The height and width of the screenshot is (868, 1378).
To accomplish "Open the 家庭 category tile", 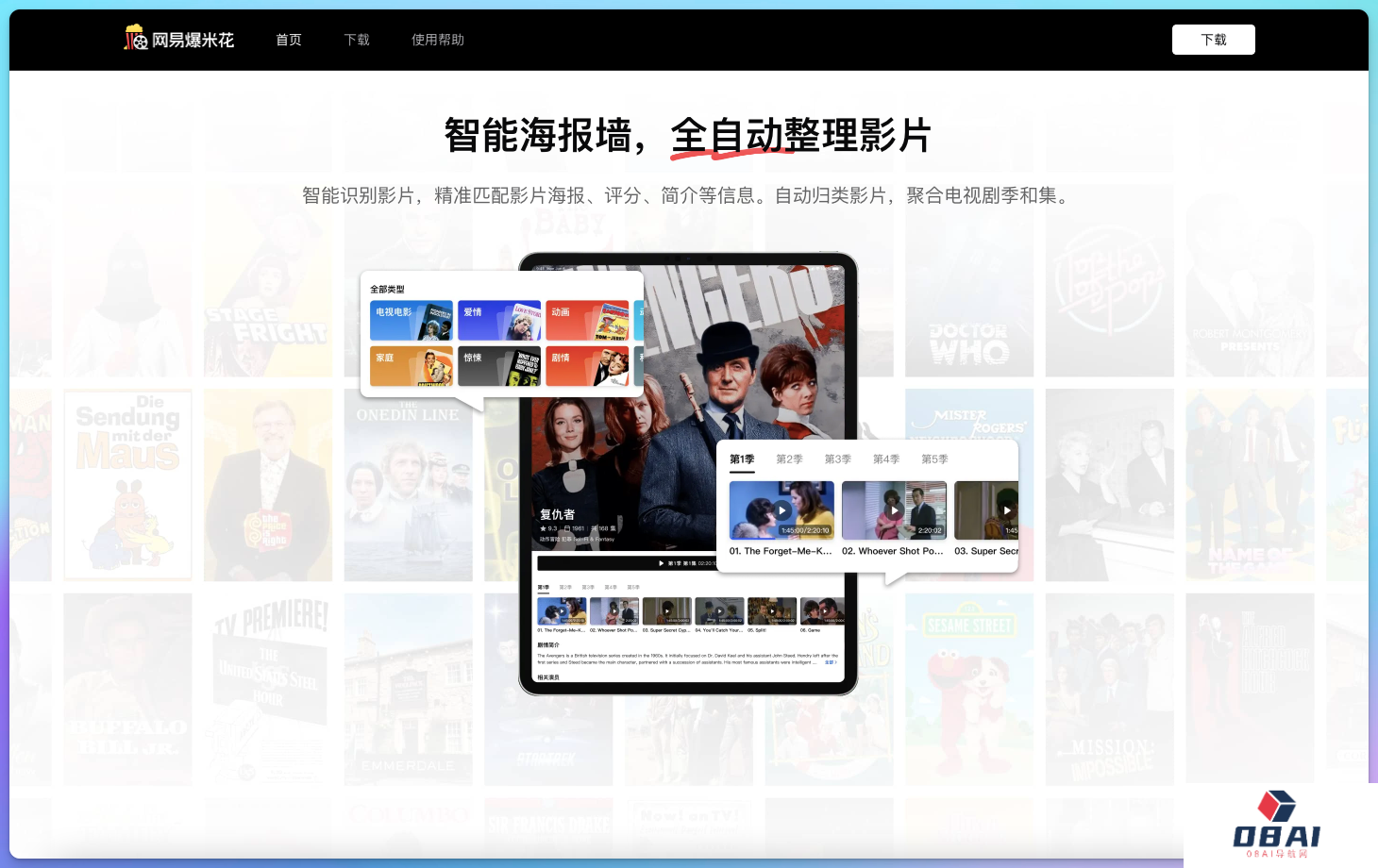I will click(411, 366).
